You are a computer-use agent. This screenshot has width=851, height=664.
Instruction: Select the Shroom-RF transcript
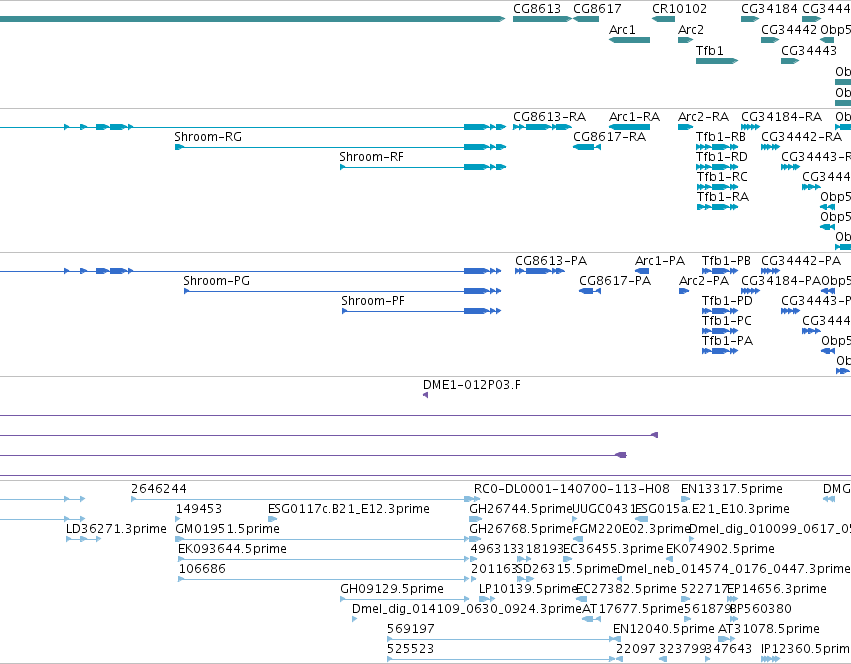pyautogui.click(x=423, y=167)
